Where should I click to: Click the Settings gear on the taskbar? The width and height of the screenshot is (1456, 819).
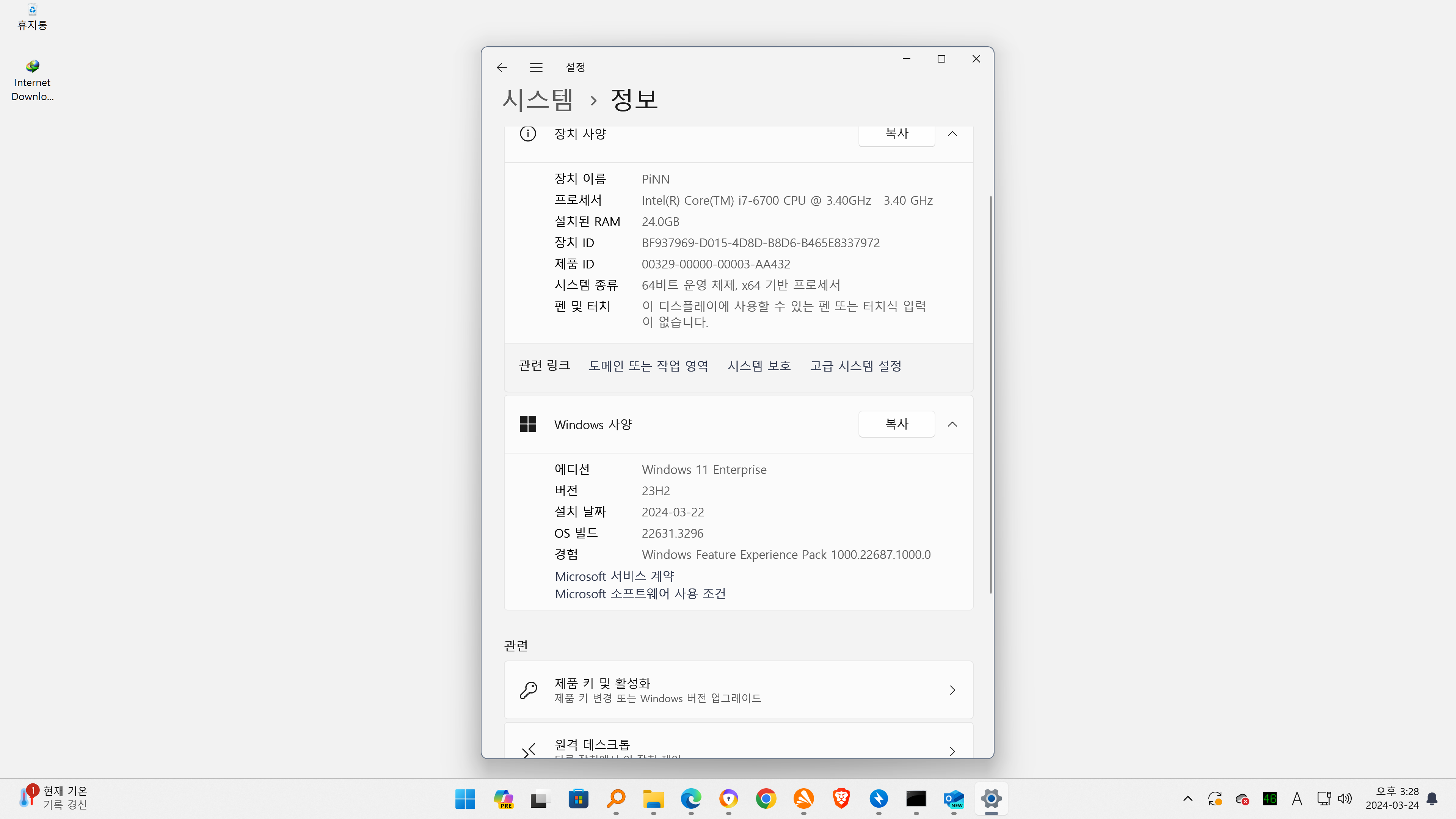pyautogui.click(x=992, y=799)
